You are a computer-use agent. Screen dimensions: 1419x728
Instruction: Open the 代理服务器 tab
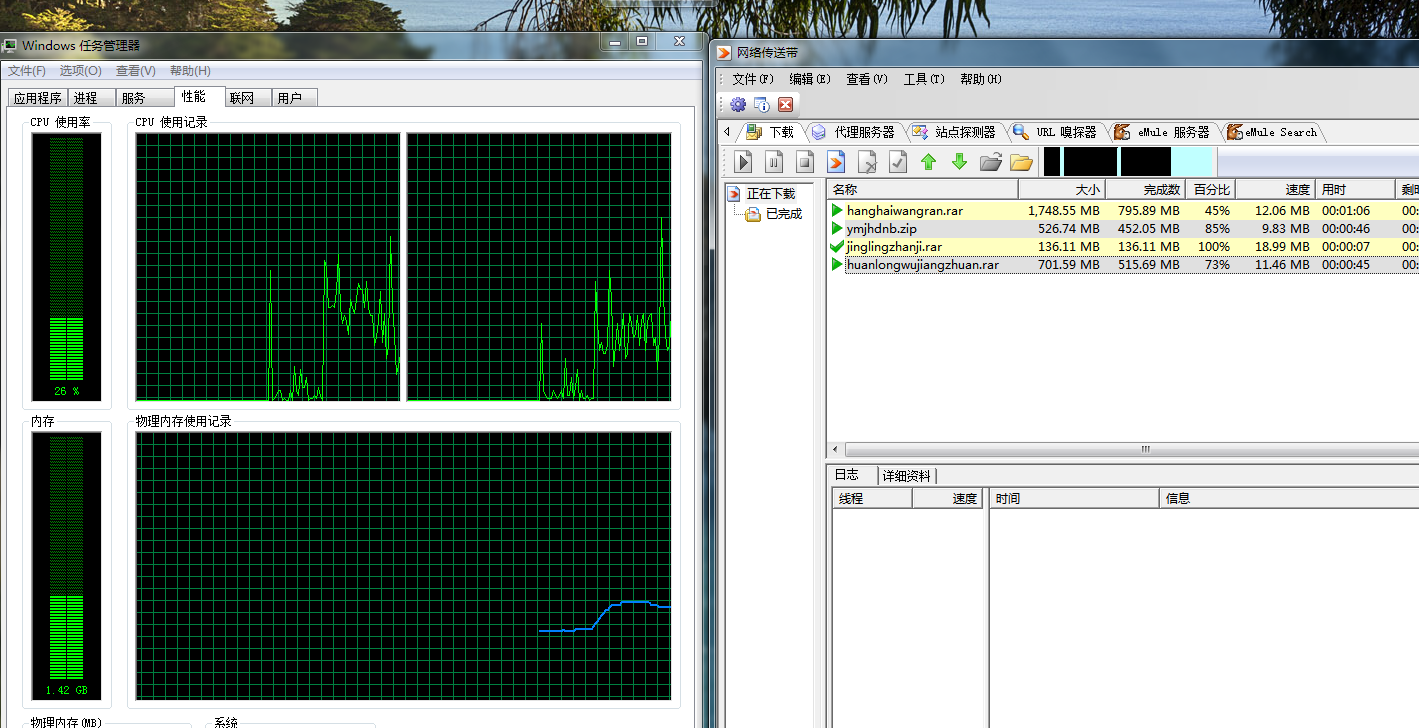864,132
